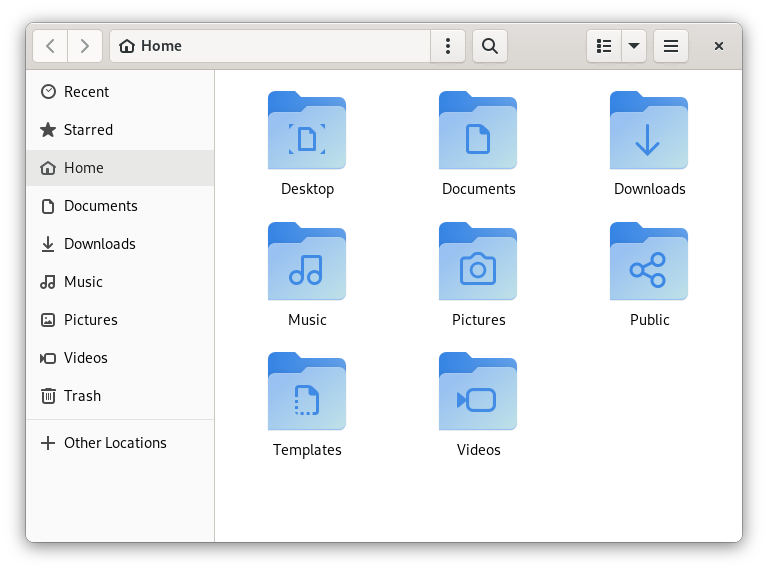This screenshot has height=571, width=768.
Task: Click Other Locations in the sidebar
Action: [x=115, y=443]
